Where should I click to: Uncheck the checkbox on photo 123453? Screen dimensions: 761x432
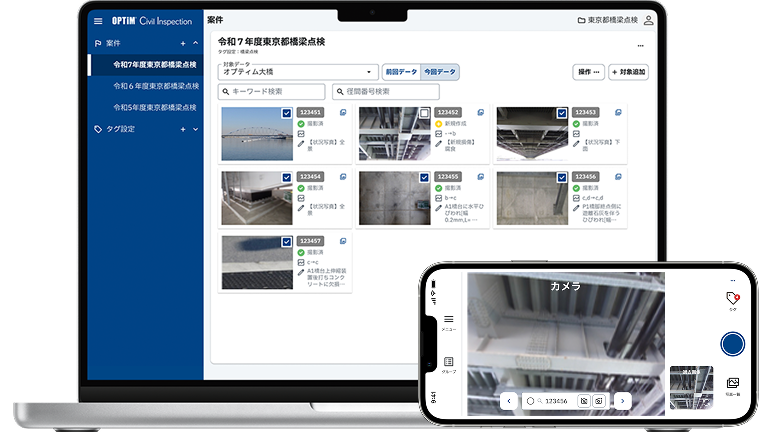tap(562, 113)
